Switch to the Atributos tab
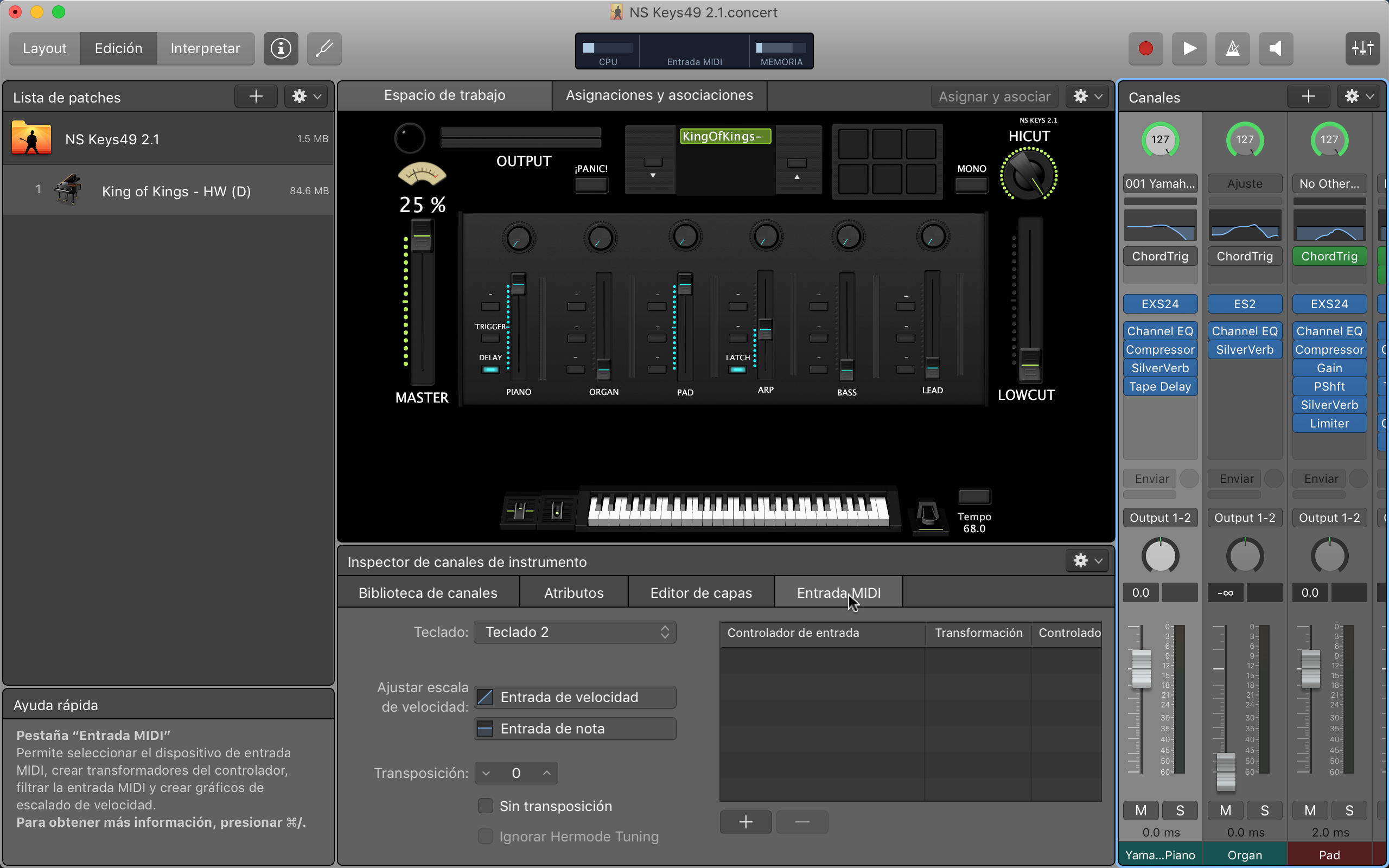The width and height of the screenshot is (1389, 868). 574,592
